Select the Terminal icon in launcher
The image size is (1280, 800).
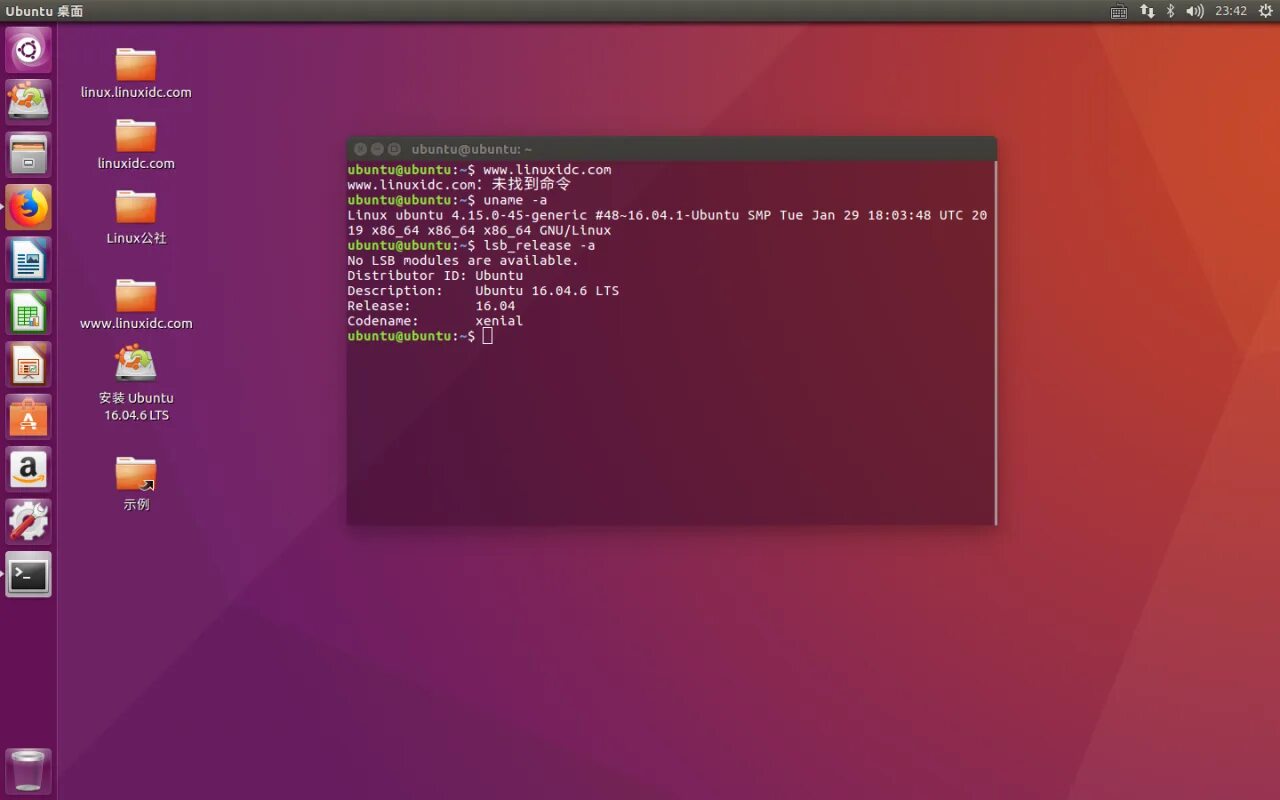pos(28,574)
